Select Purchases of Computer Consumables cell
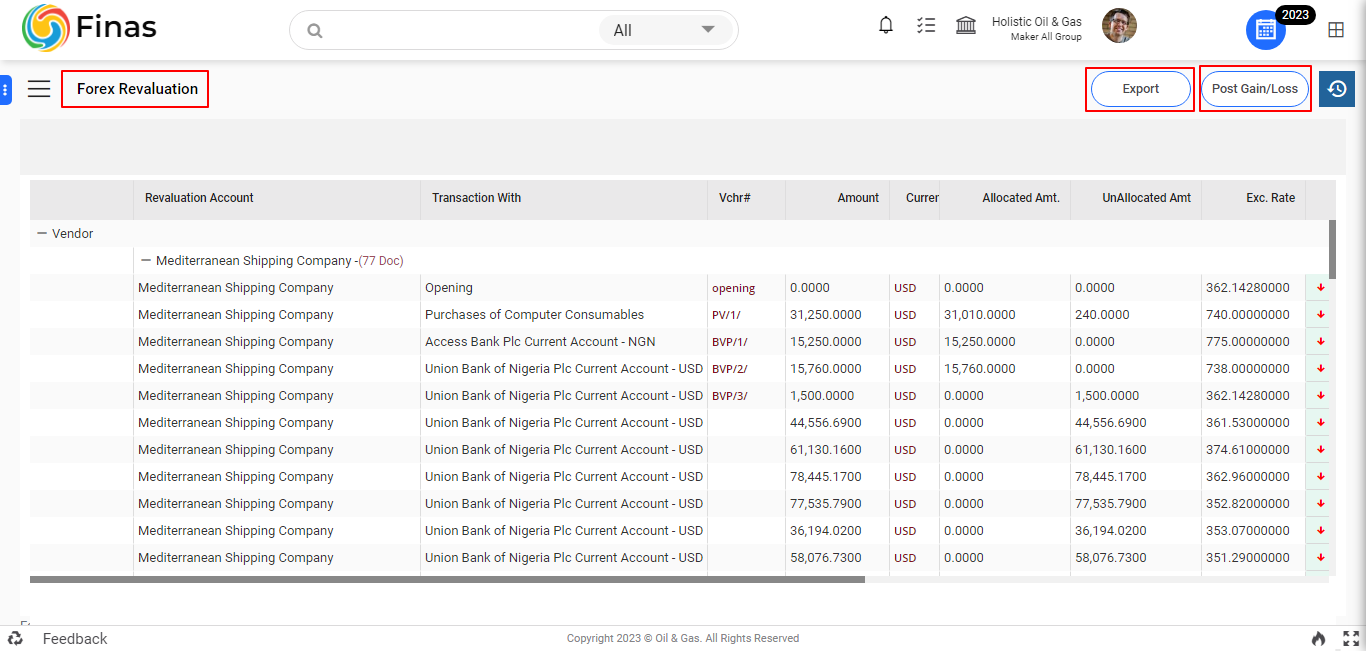The width and height of the screenshot is (1366, 651). 534,315
